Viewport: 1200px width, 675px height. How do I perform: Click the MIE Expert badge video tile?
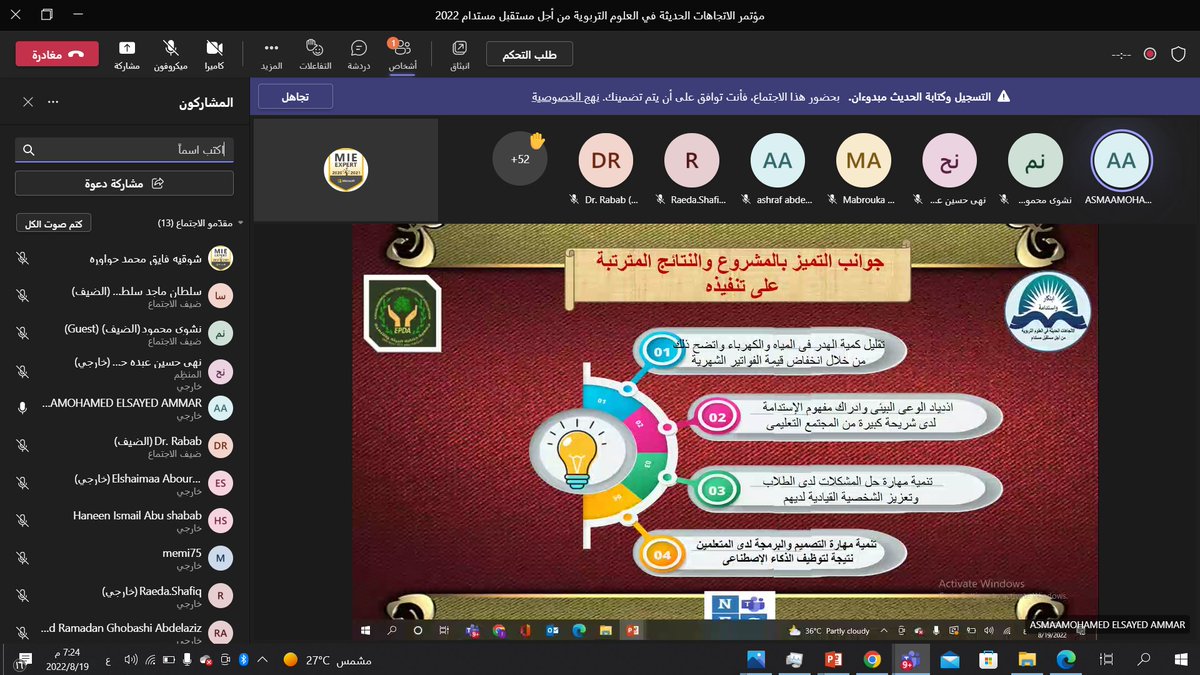click(345, 169)
